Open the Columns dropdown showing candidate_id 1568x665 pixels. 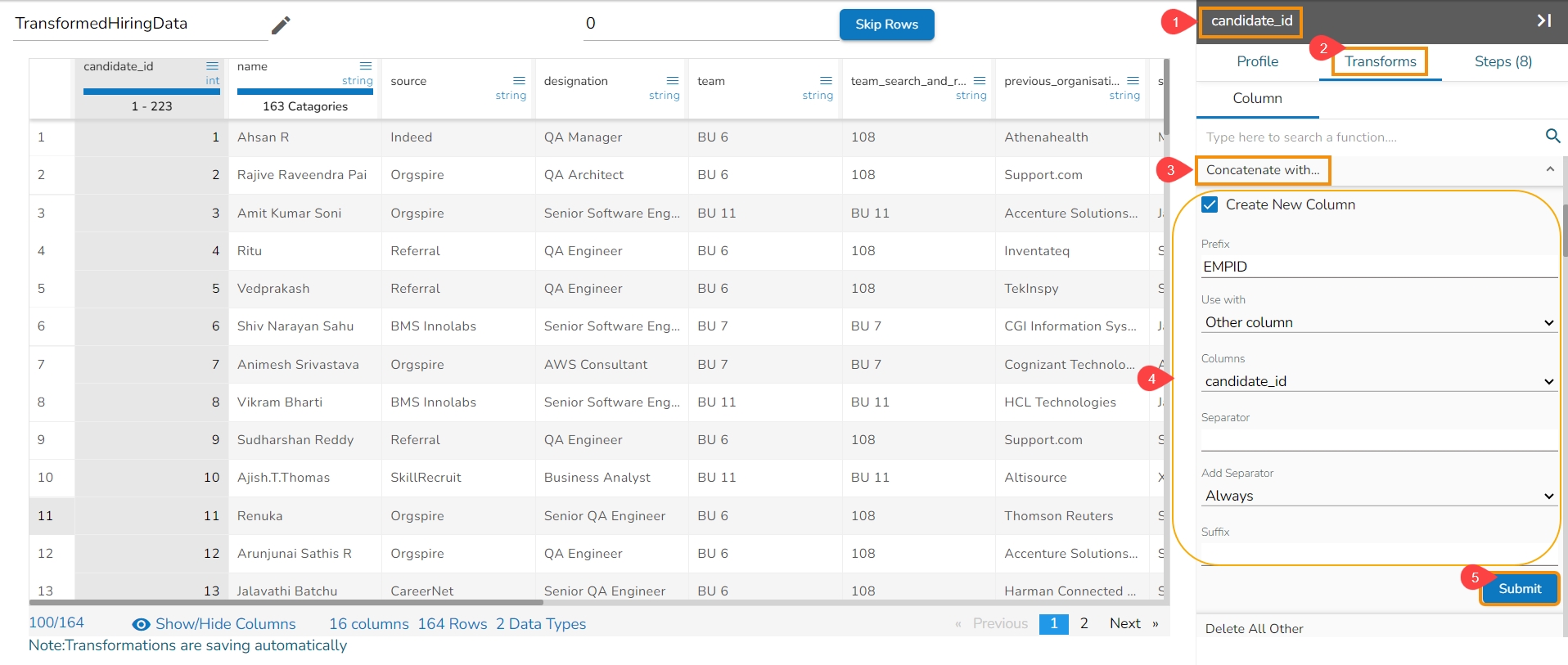[1378, 381]
